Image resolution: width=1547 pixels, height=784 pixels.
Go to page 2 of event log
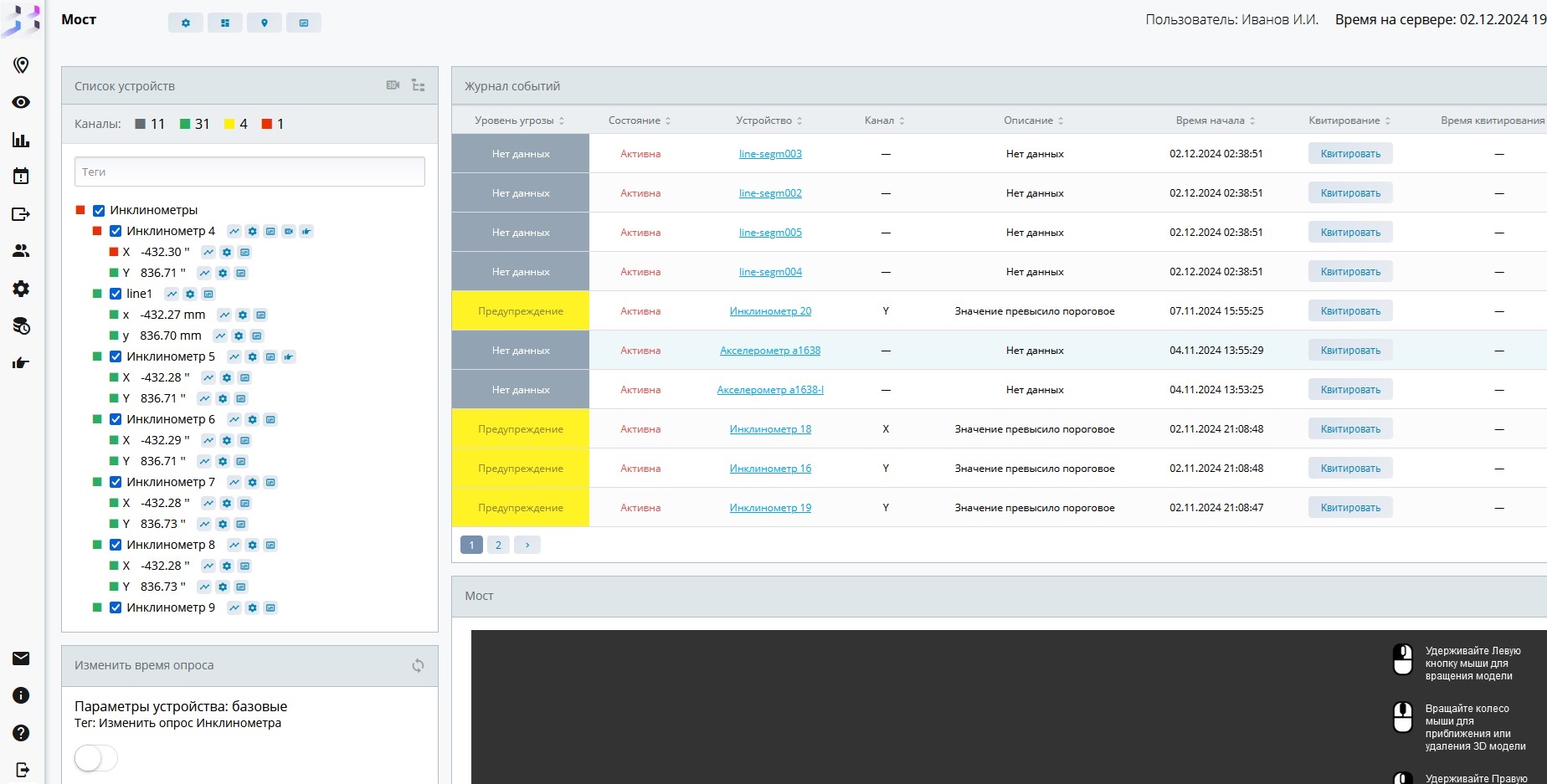(498, 545)
